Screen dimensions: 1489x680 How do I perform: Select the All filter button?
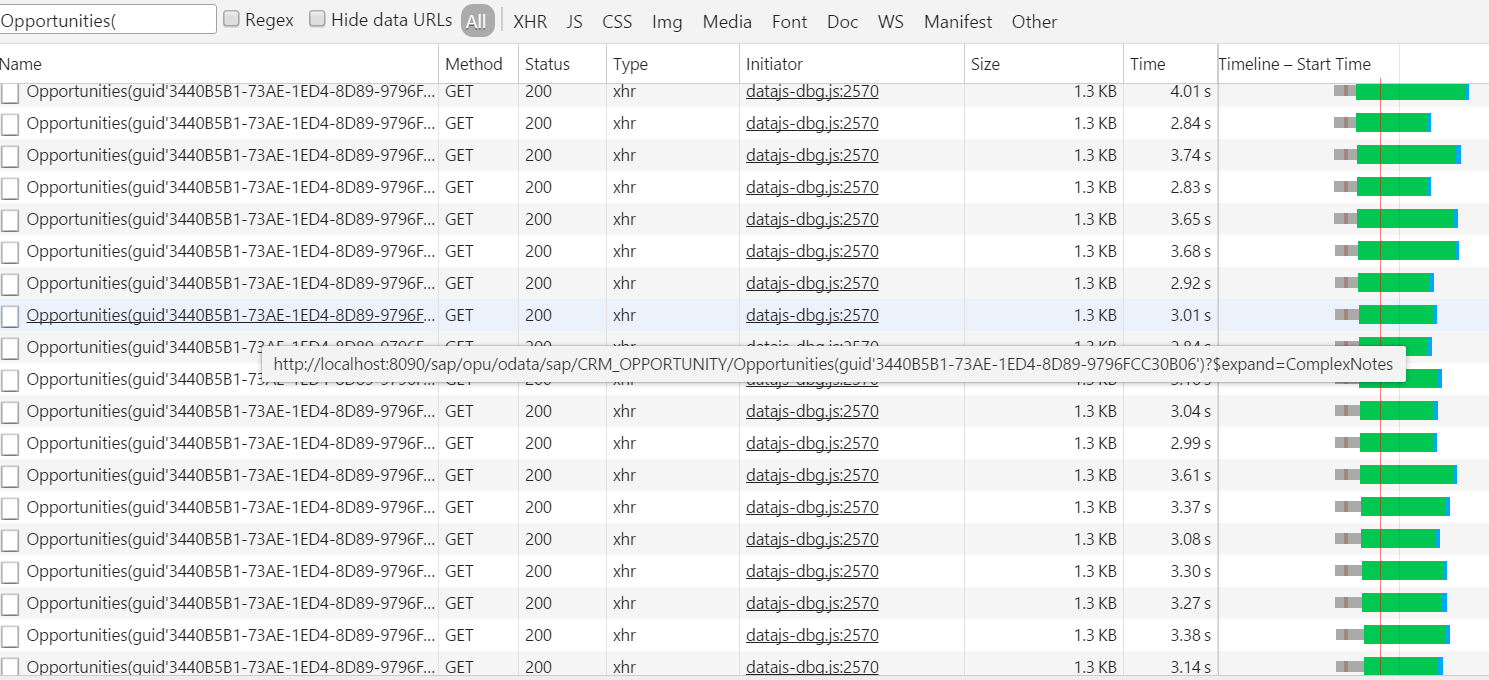point(477,21)
